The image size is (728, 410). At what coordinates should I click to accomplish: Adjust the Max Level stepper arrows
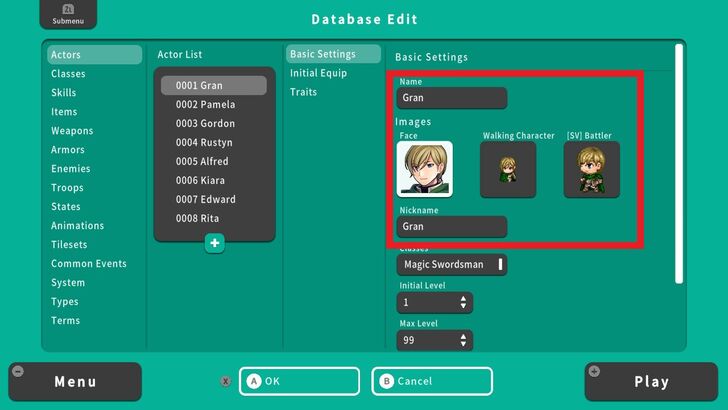[x=463, y=341]
